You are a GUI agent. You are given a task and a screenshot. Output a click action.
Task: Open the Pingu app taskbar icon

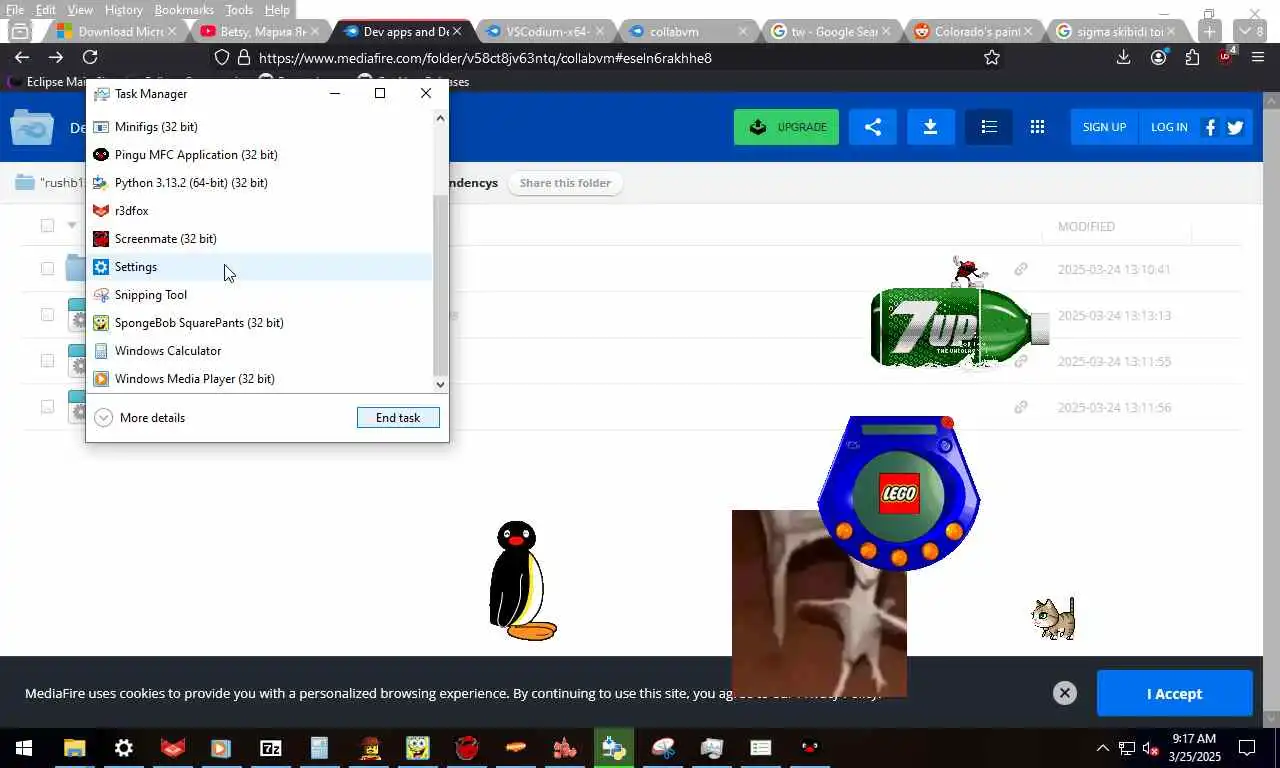810,747
